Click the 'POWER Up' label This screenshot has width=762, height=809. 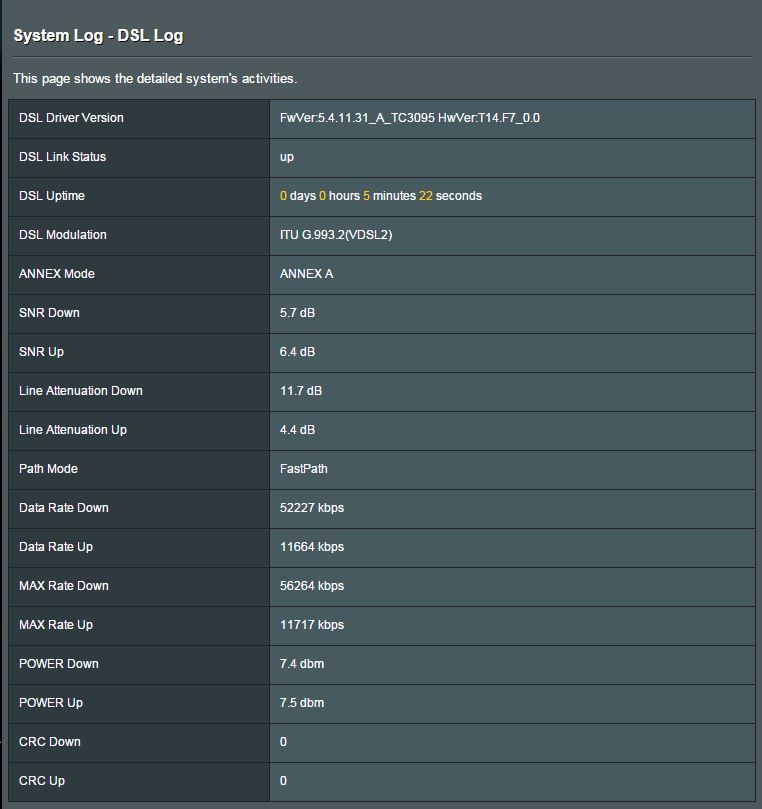point(51,703)
